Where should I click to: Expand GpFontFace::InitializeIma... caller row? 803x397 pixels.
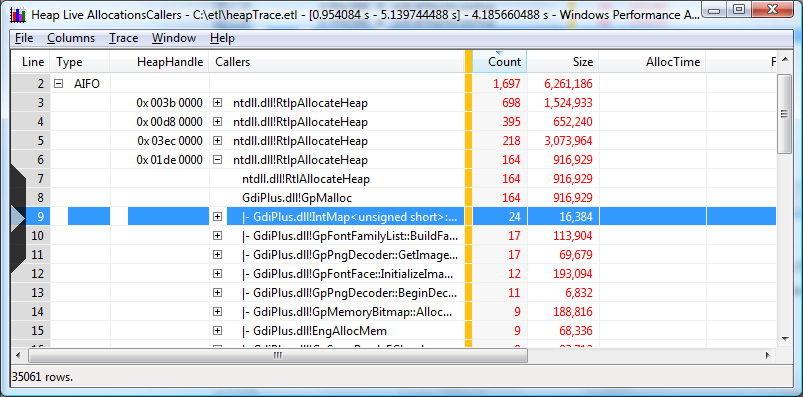coord(218,274)
